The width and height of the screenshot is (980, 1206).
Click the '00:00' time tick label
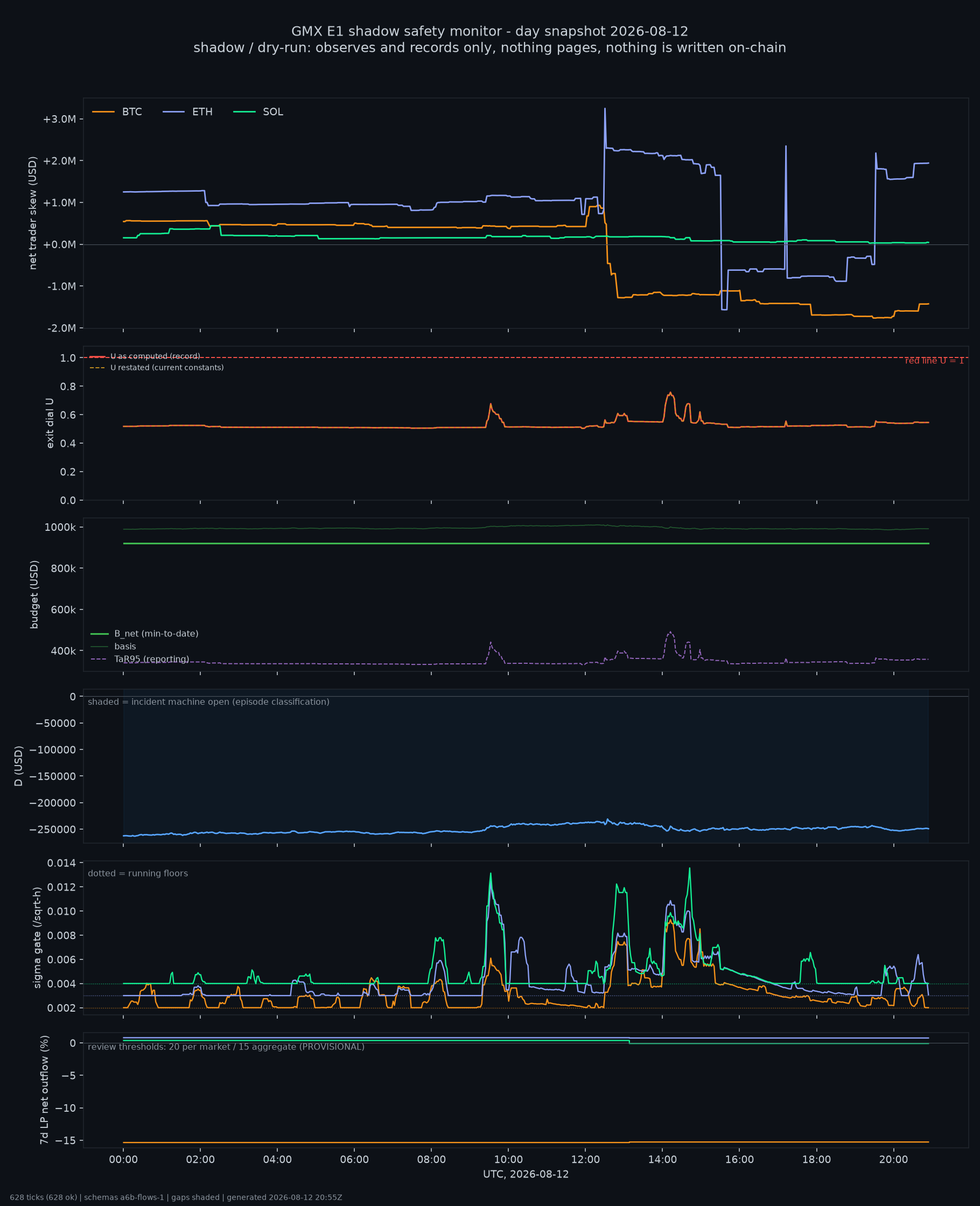click(x=124, y=1160)
